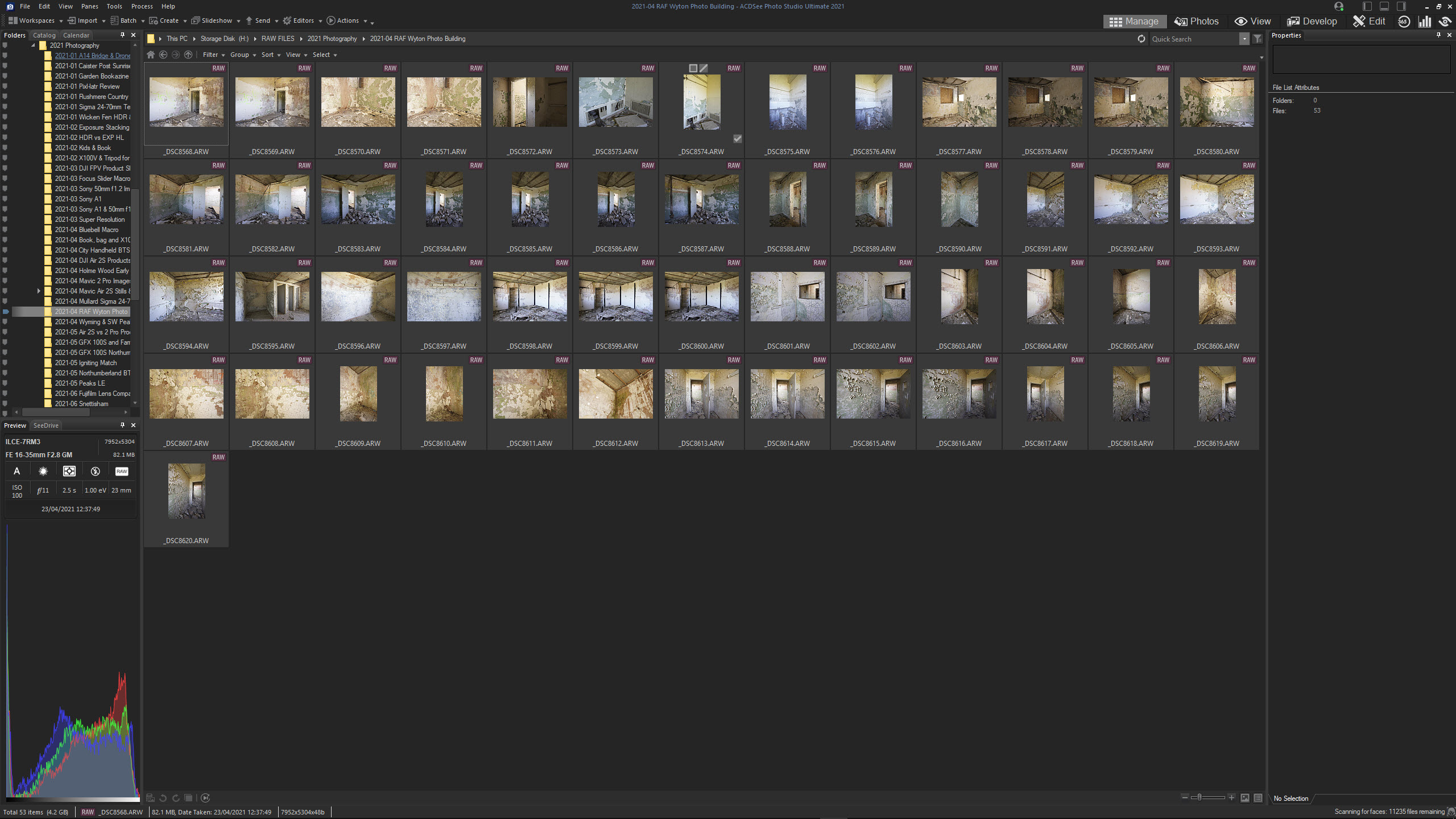Expand the 2021-04 Mavic Air 2S folder

point(39,291)
